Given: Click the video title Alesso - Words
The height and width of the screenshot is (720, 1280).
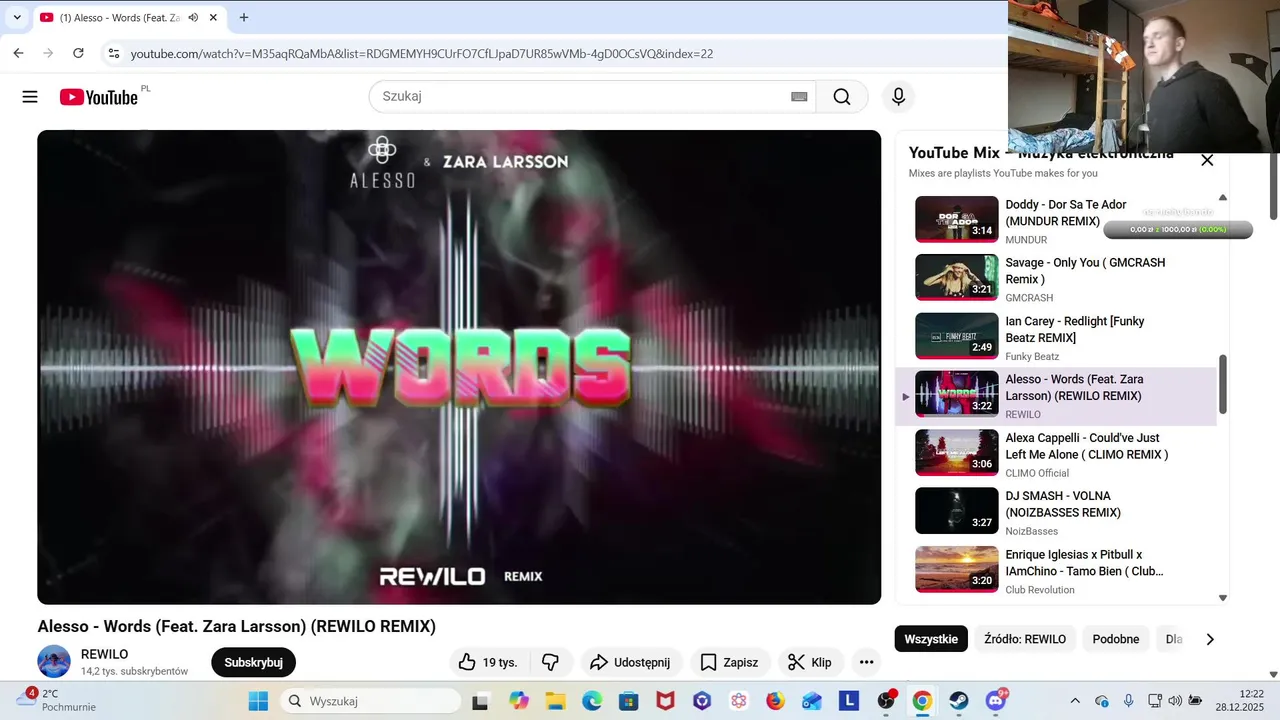Looking at the screenshot, I should tap(237, 627).
